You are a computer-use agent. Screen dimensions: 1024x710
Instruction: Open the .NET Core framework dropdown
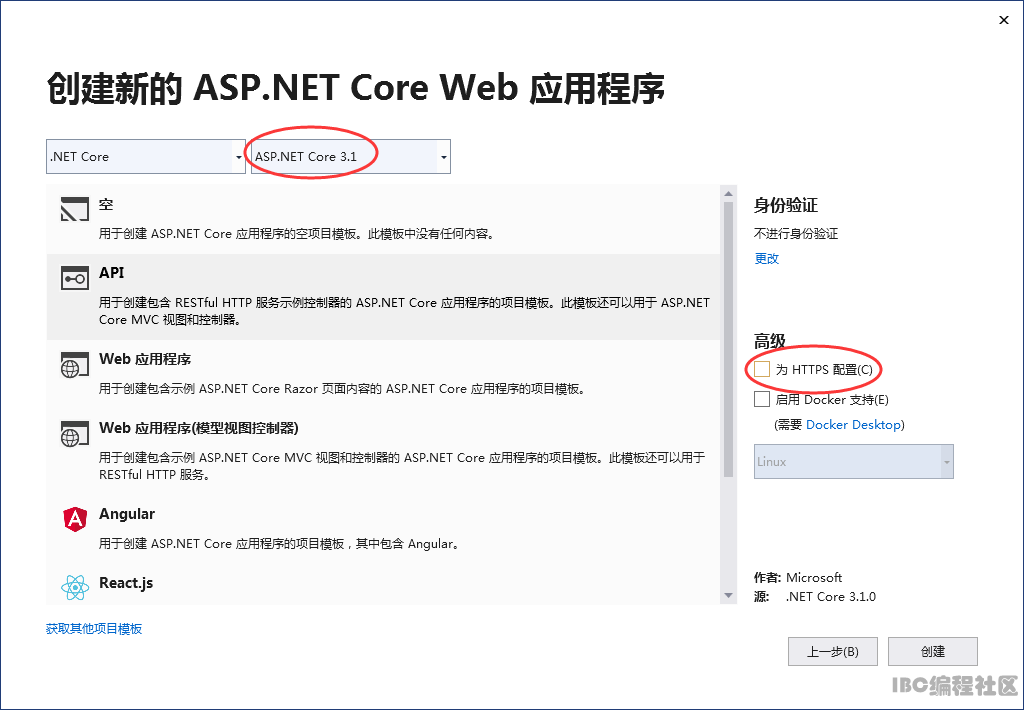pos(146,157)
